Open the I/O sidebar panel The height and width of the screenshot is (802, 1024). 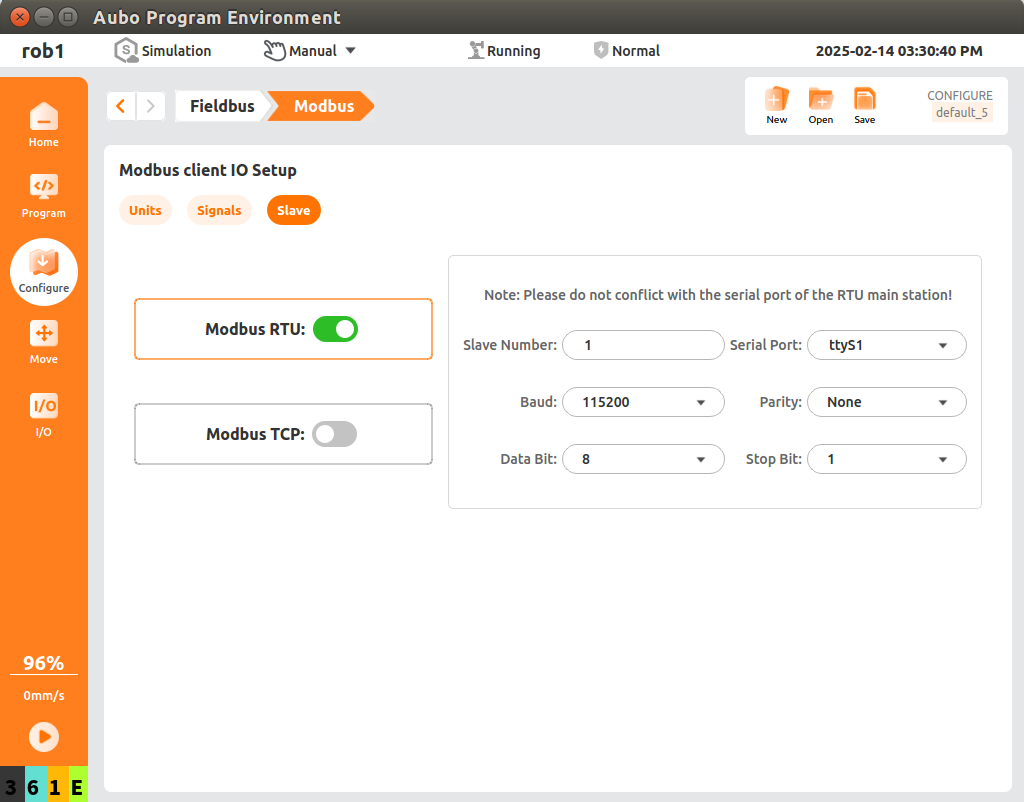pyautogui.click(x=44, y=415)
